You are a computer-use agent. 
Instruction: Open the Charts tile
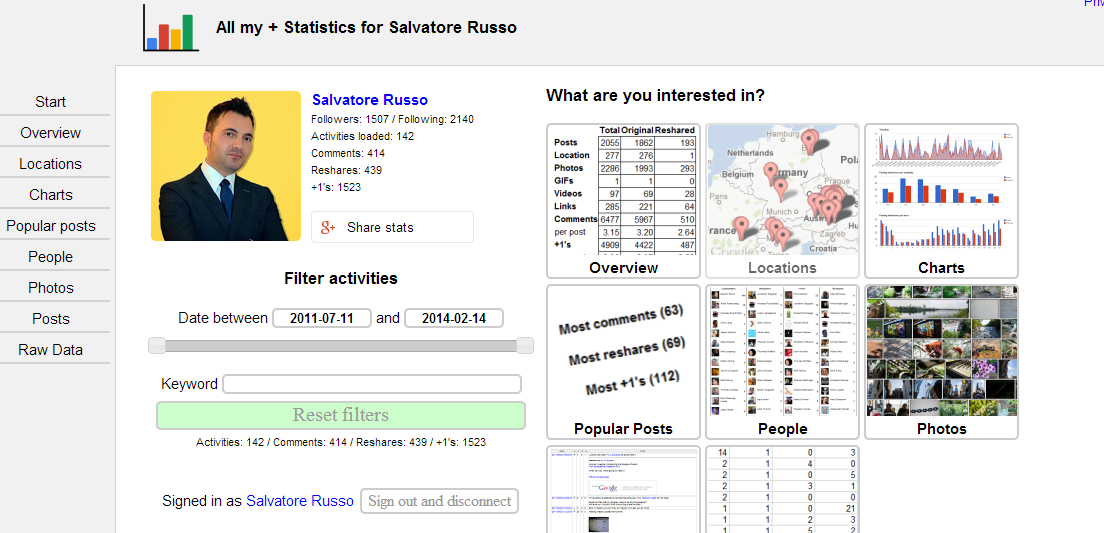tap(941, 201)
